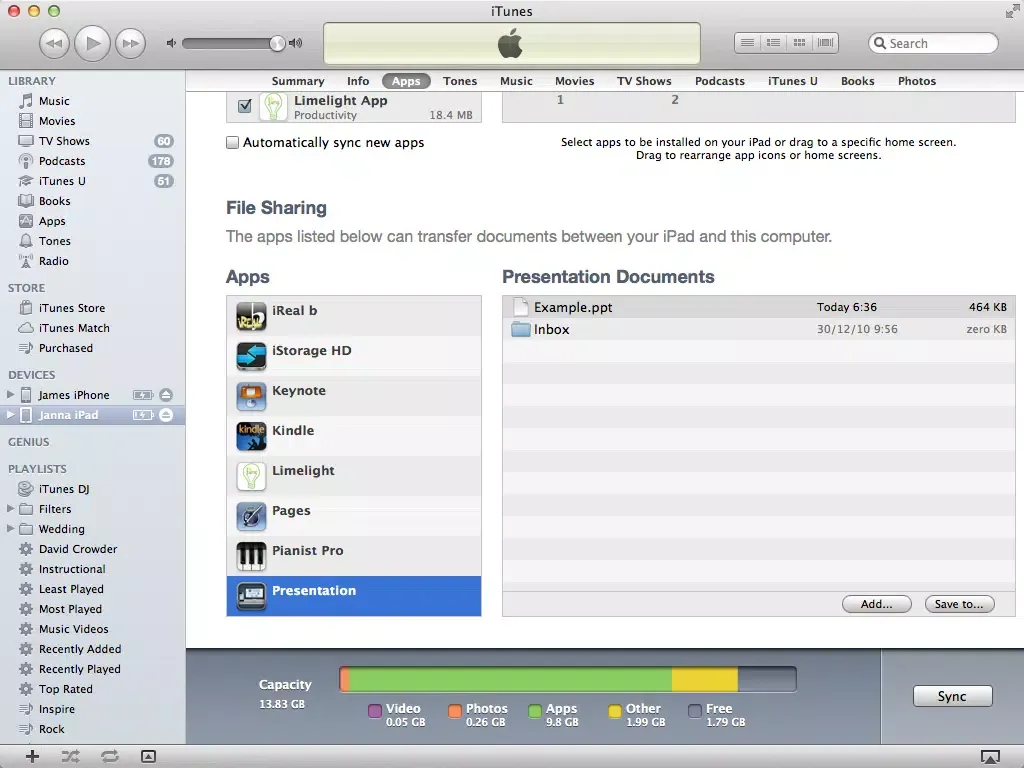1024x768 pixels.
Task: Click the Save to... button
Action: [x=959, y=604]
